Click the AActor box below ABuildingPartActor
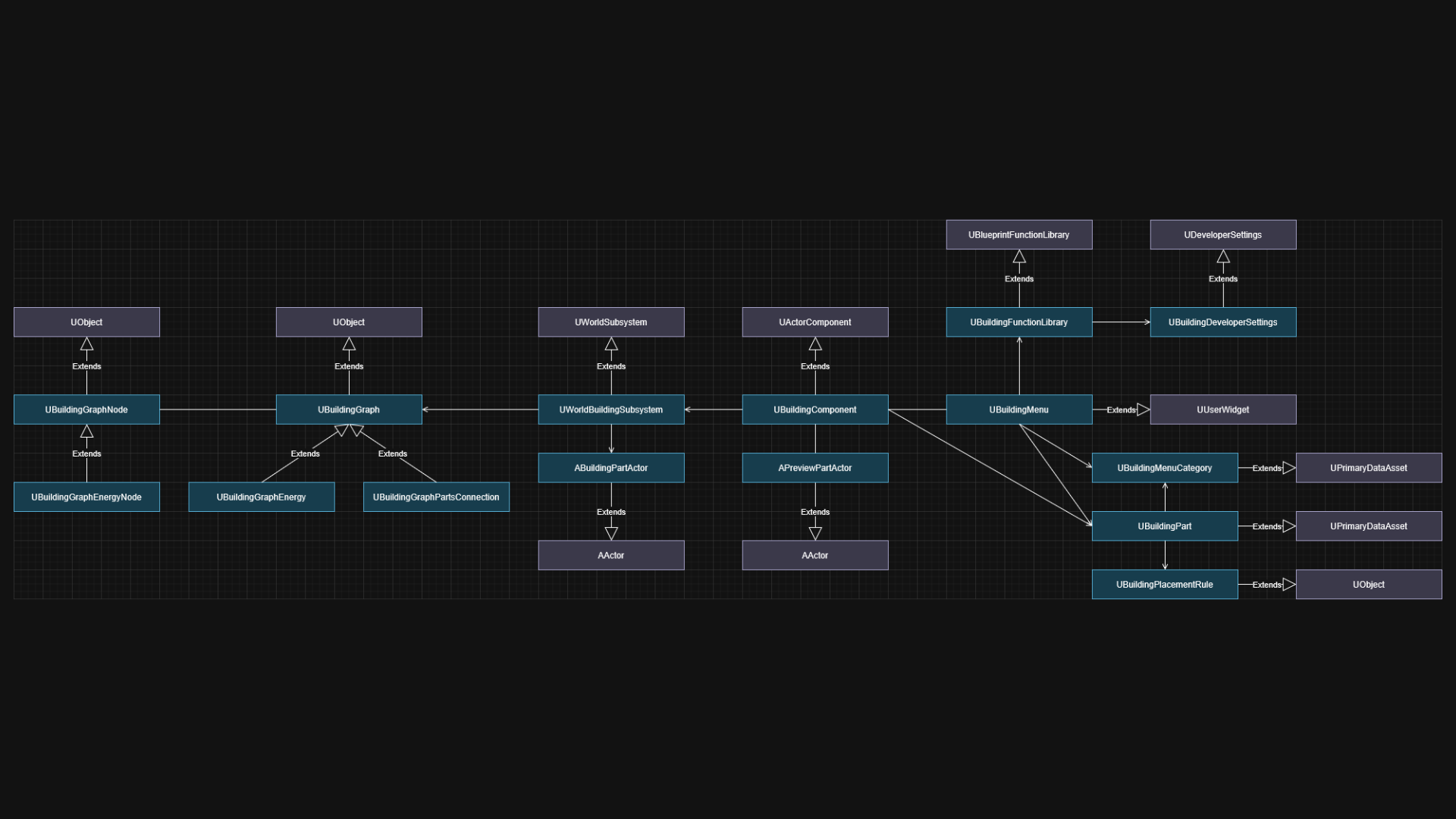1456x819 pixels. [611, 555]
